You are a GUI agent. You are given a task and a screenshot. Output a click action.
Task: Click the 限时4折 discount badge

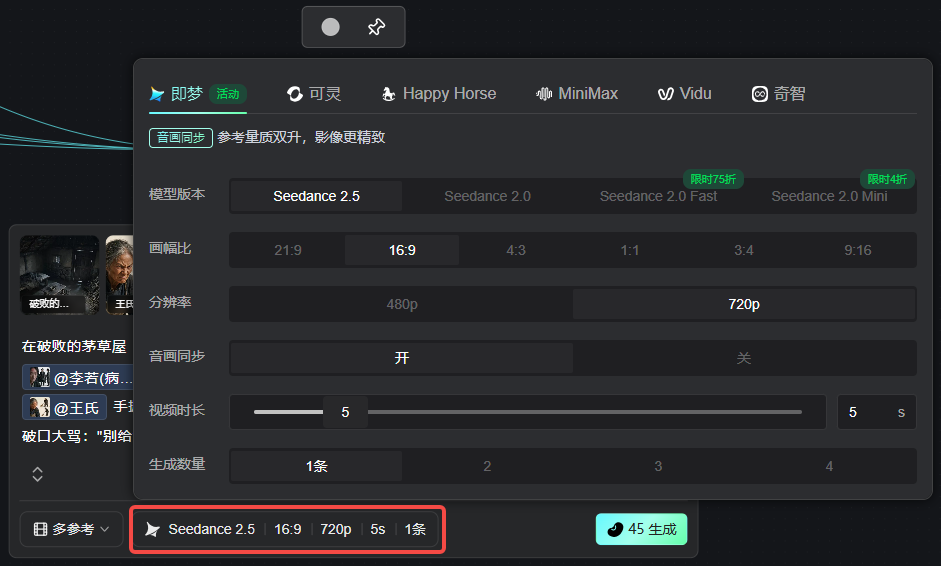point(887,179)
